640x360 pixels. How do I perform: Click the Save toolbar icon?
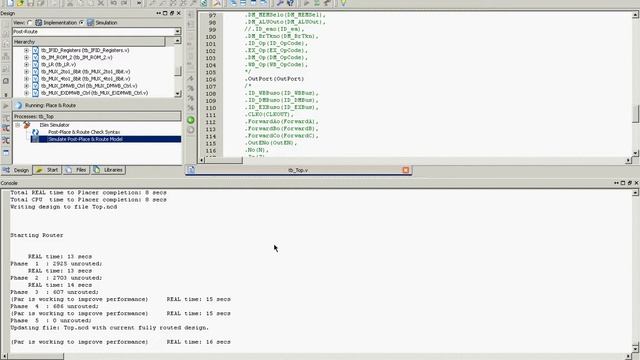tap(30, 3)
